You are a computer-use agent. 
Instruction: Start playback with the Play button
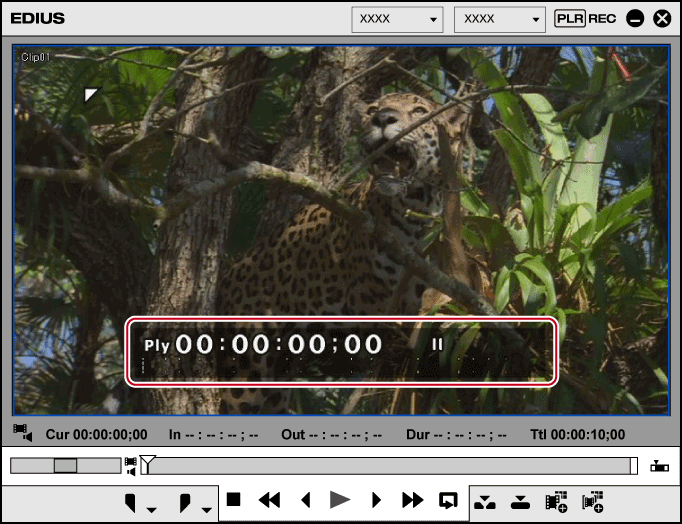tap(340, 500)
